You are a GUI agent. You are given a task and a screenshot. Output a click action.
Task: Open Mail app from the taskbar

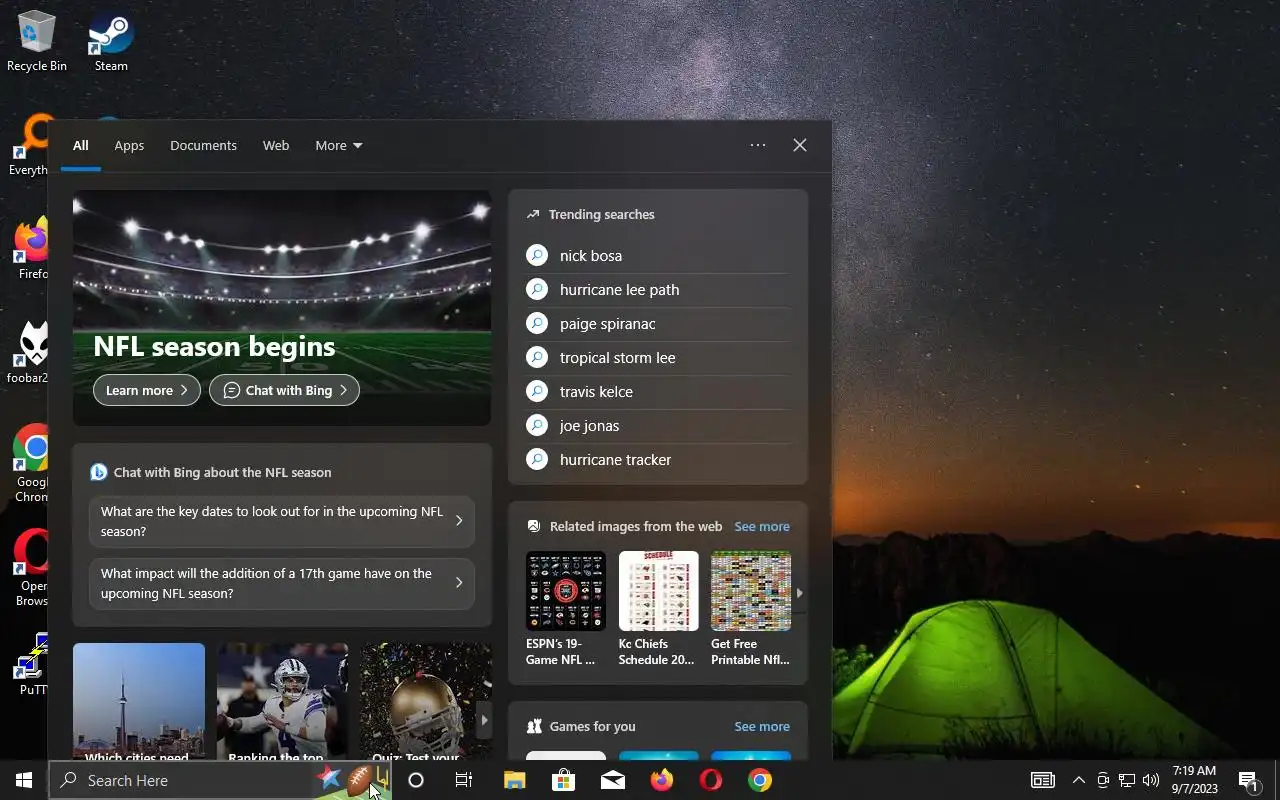pos(613,780)
